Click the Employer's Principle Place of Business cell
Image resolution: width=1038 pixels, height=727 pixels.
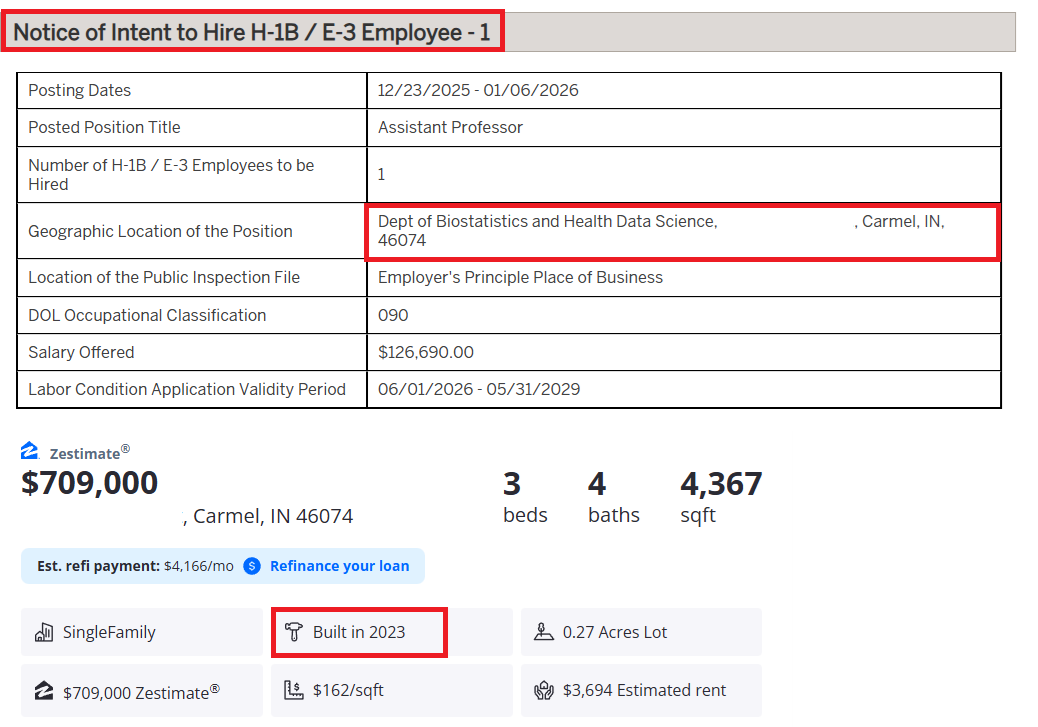tap(684, 277)
